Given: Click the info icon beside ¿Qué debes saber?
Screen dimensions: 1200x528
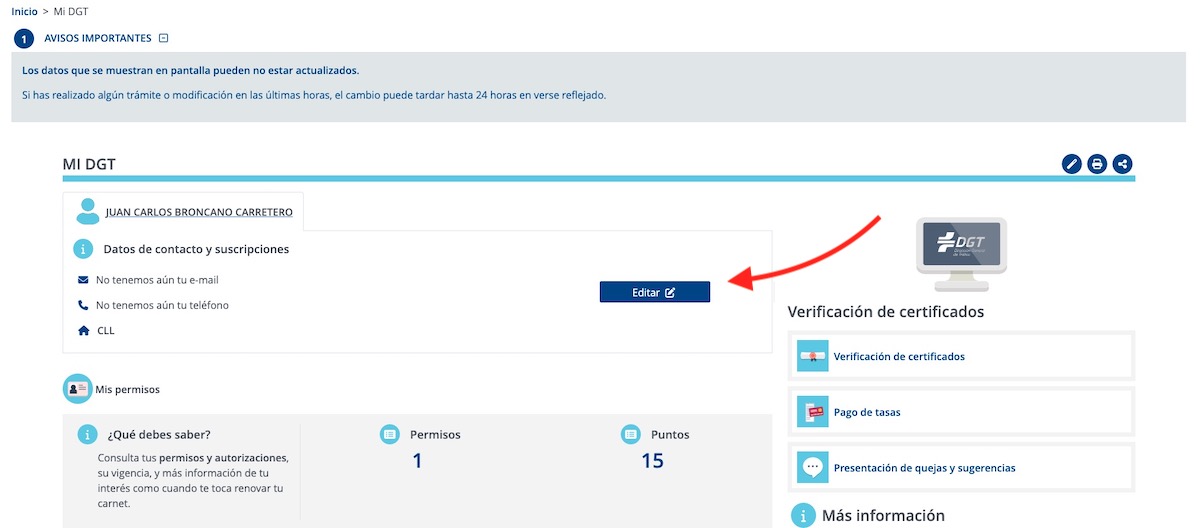Looking at the screenshot, I should click(x=88, y=435).
